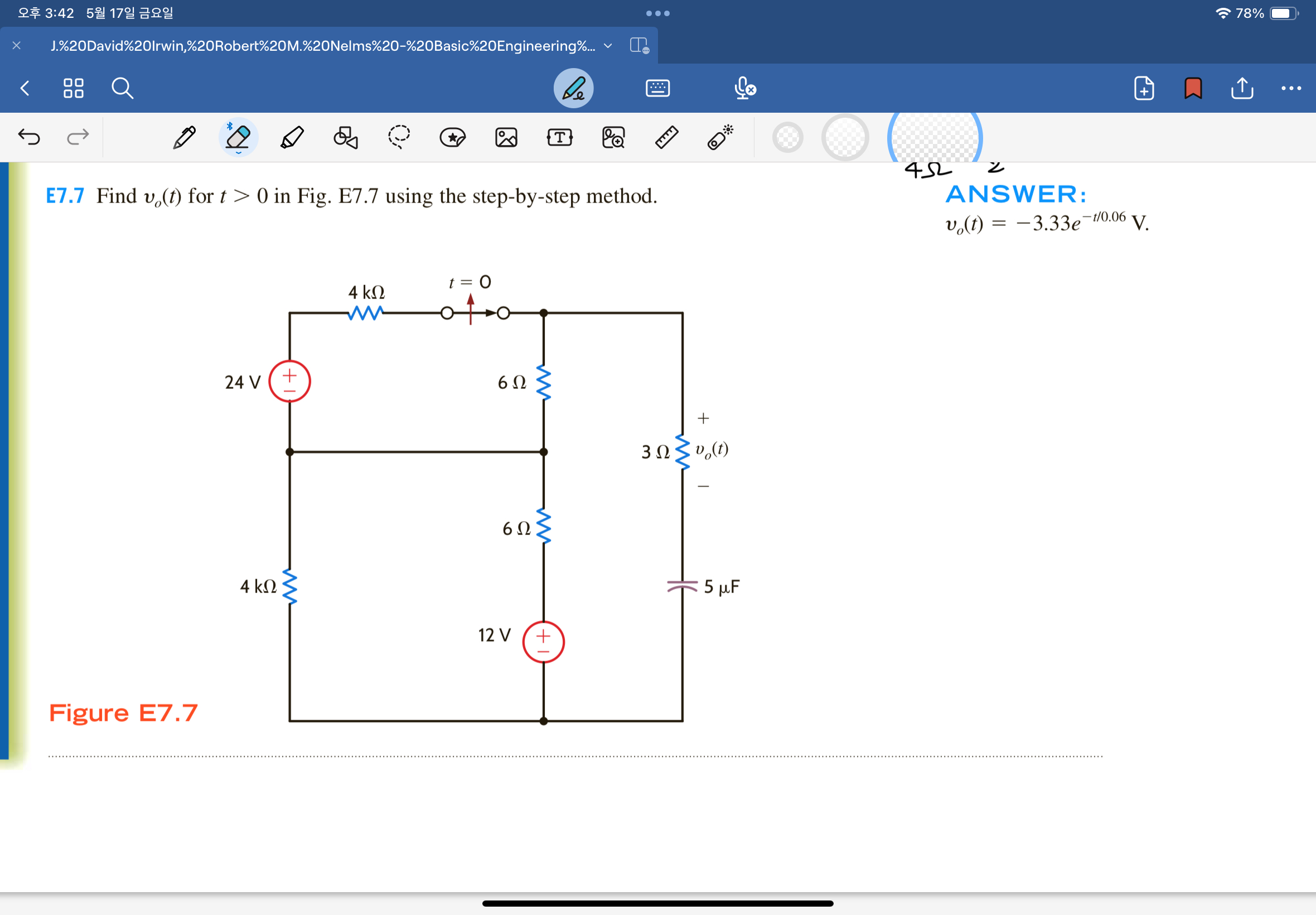The width and height of the screenshot is (1316, 915).
Task: Undo the last action
Action: tap(28, 138)
